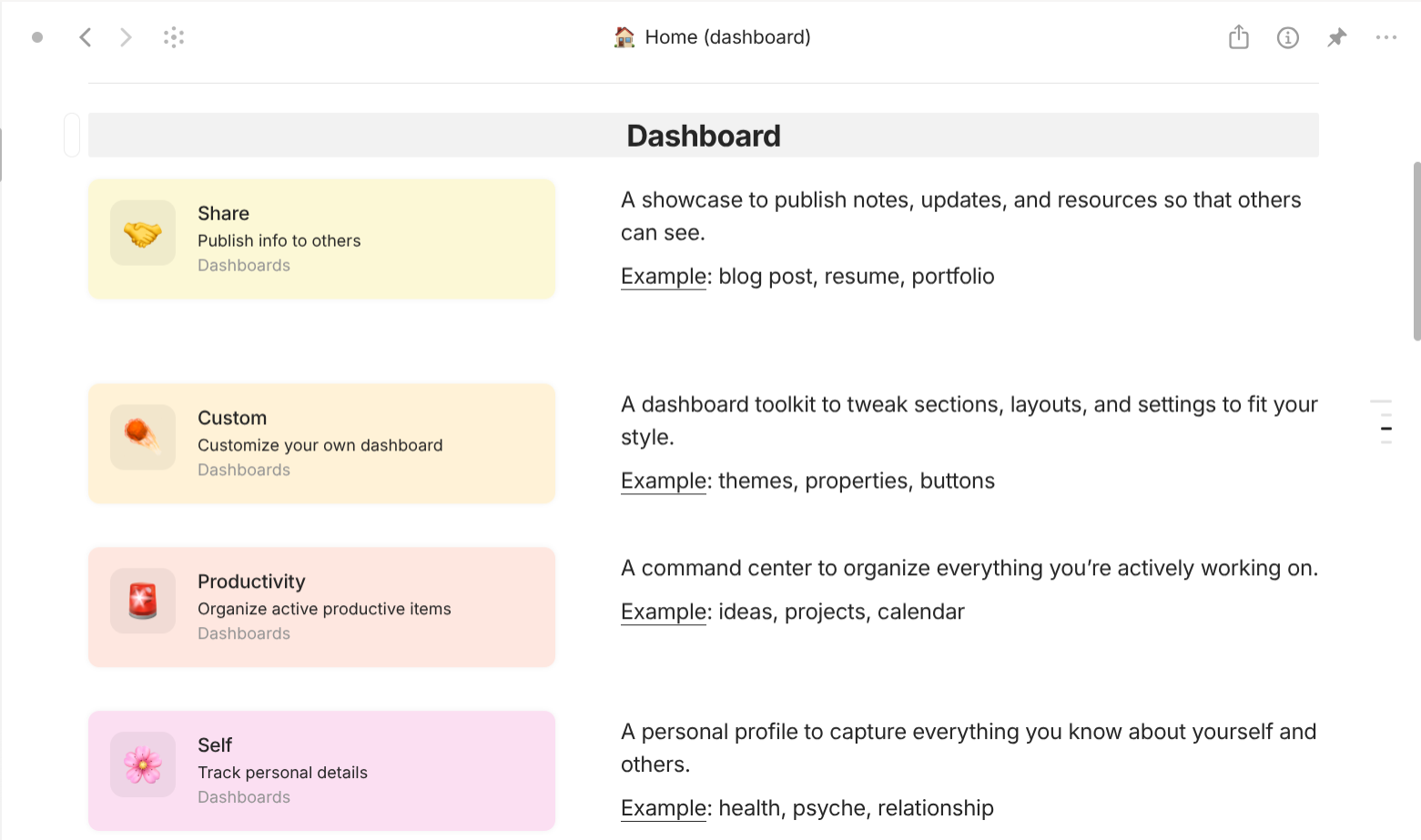This screenshot has width=1421, height=840.
Task: Click the block drag handle beside Dashboard heading
Action: pos(70,134)
